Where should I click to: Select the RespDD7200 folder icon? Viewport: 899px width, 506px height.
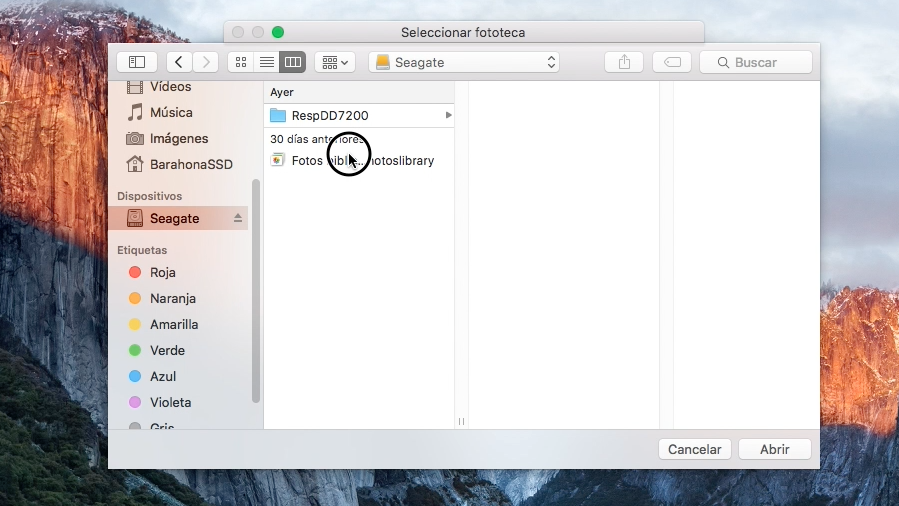point(278,116)
